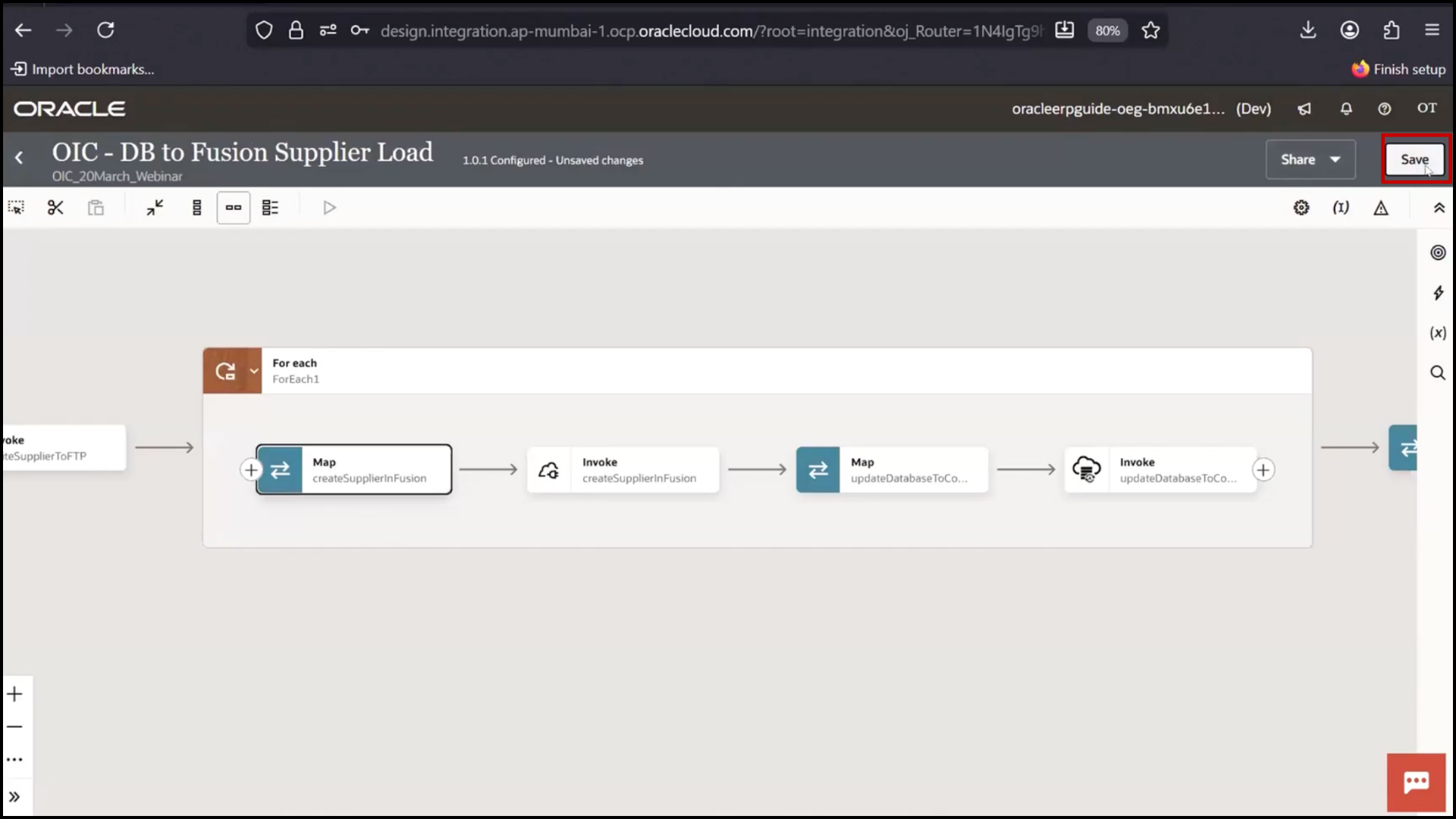Expand the For each action dropdown chevron
This screenshot has width=1456, height=819.
[254, 372]
